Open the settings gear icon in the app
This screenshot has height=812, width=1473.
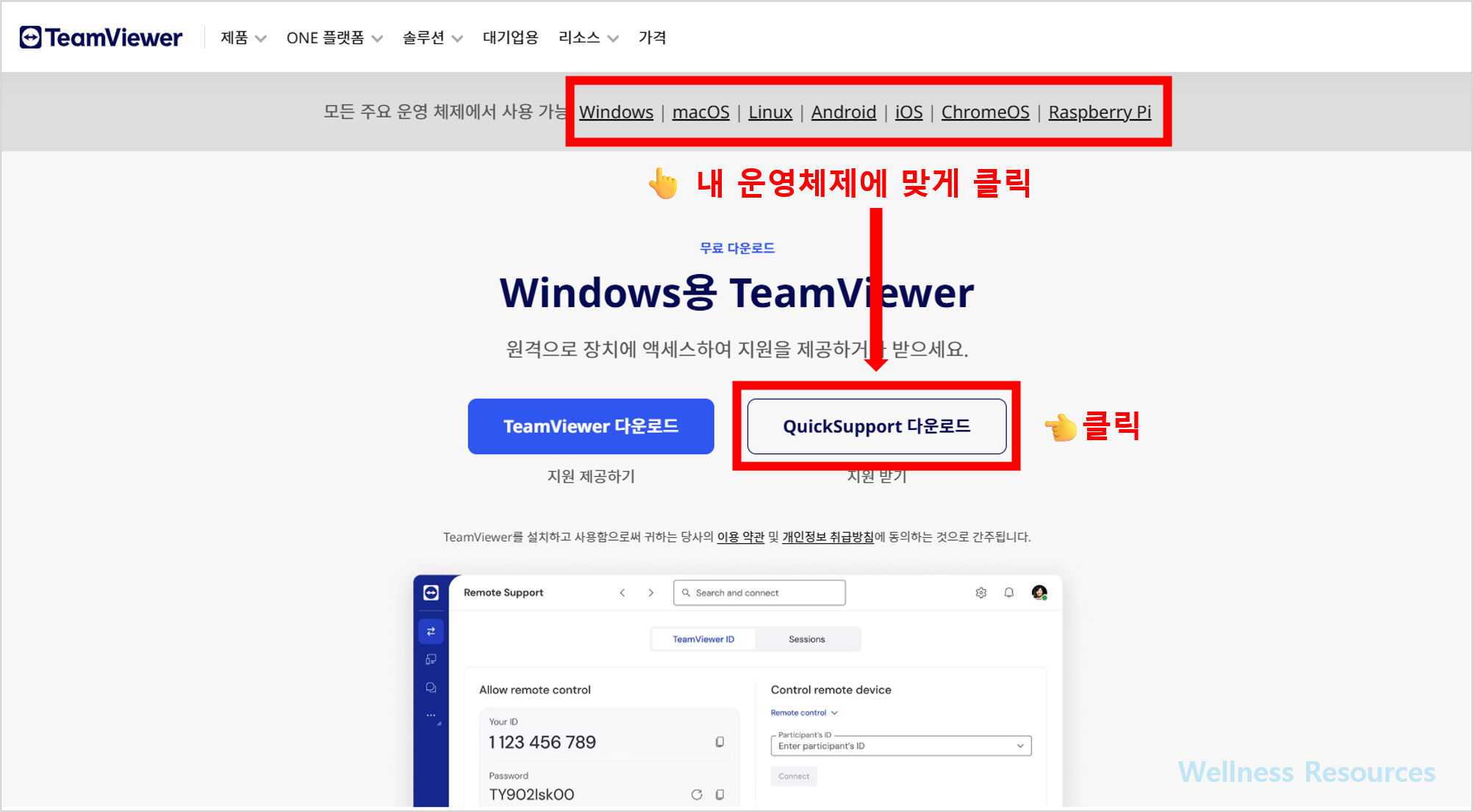[981, 593]
